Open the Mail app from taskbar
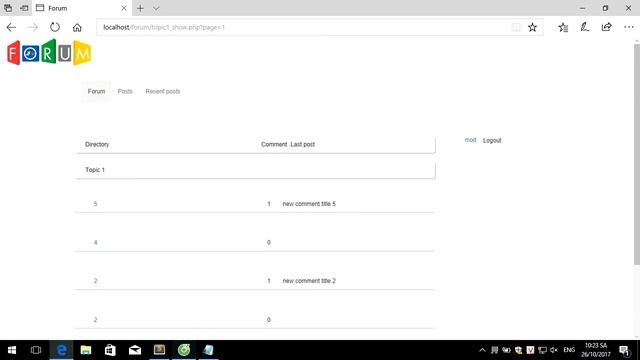Image resolution: width=640 pixels, height=360 pixels. click(135, 350)
